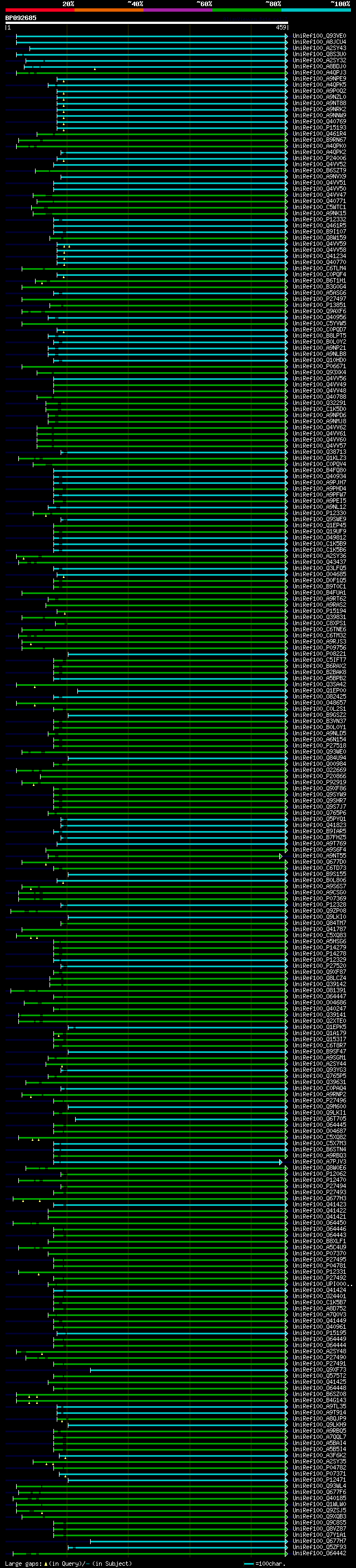This screenshot has width=356, height=1568.
Task: Click UniRef100_B7FHZ5 label
Action: click(x=319, y=838)
